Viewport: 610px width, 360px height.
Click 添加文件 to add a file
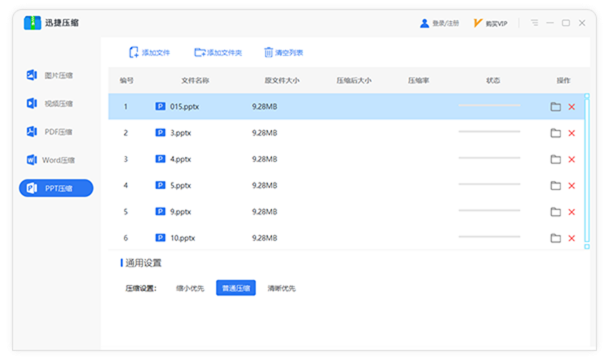149,53
